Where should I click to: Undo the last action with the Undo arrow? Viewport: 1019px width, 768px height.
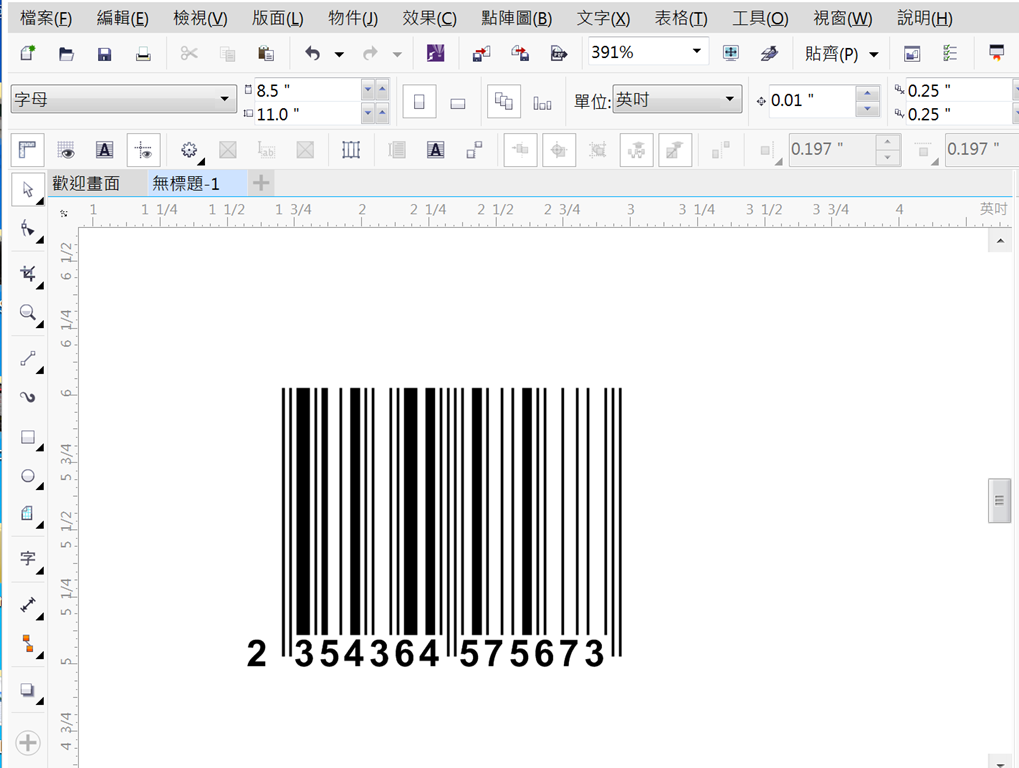coord(313,53)
